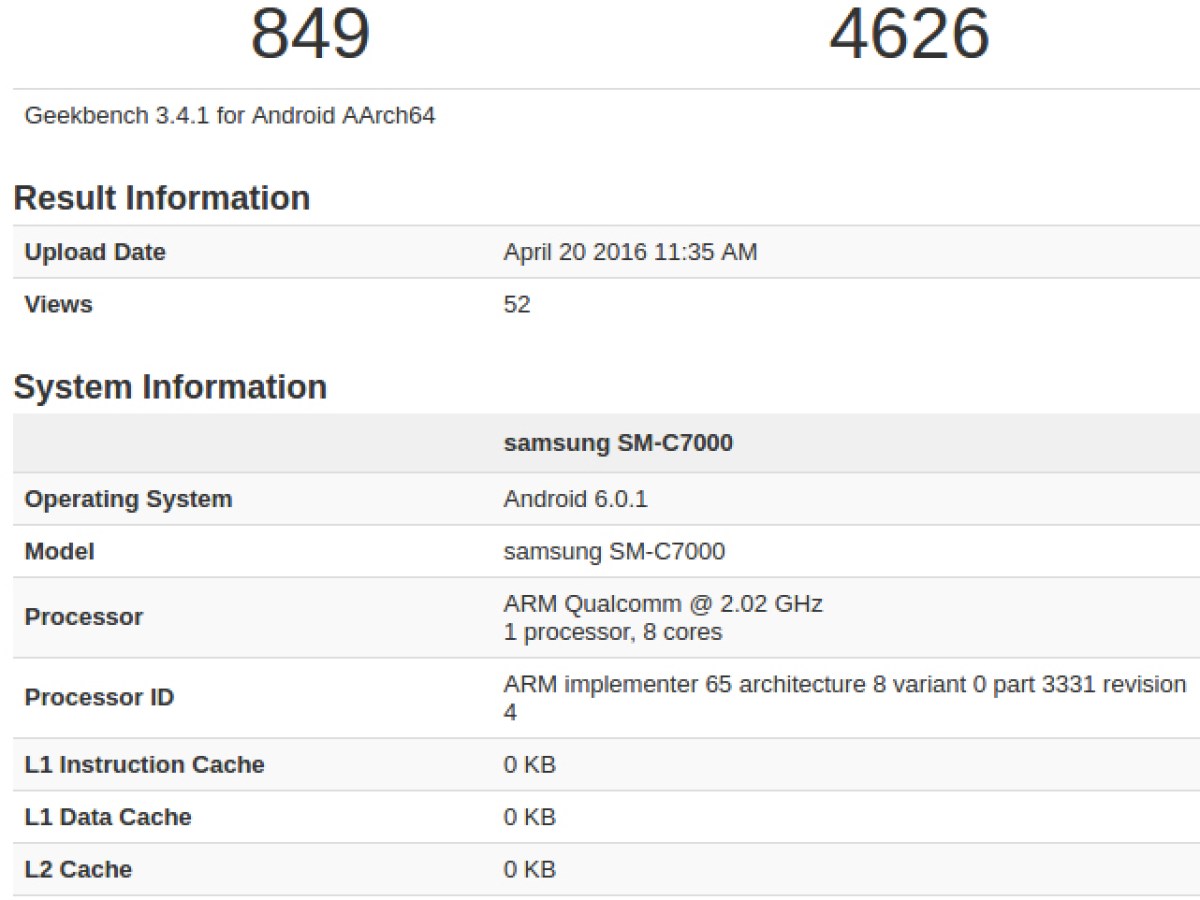Click the Geekbench 3.4.1 for Android AArch64 text
1200x900 pixels.
click(x=230, y=115)
